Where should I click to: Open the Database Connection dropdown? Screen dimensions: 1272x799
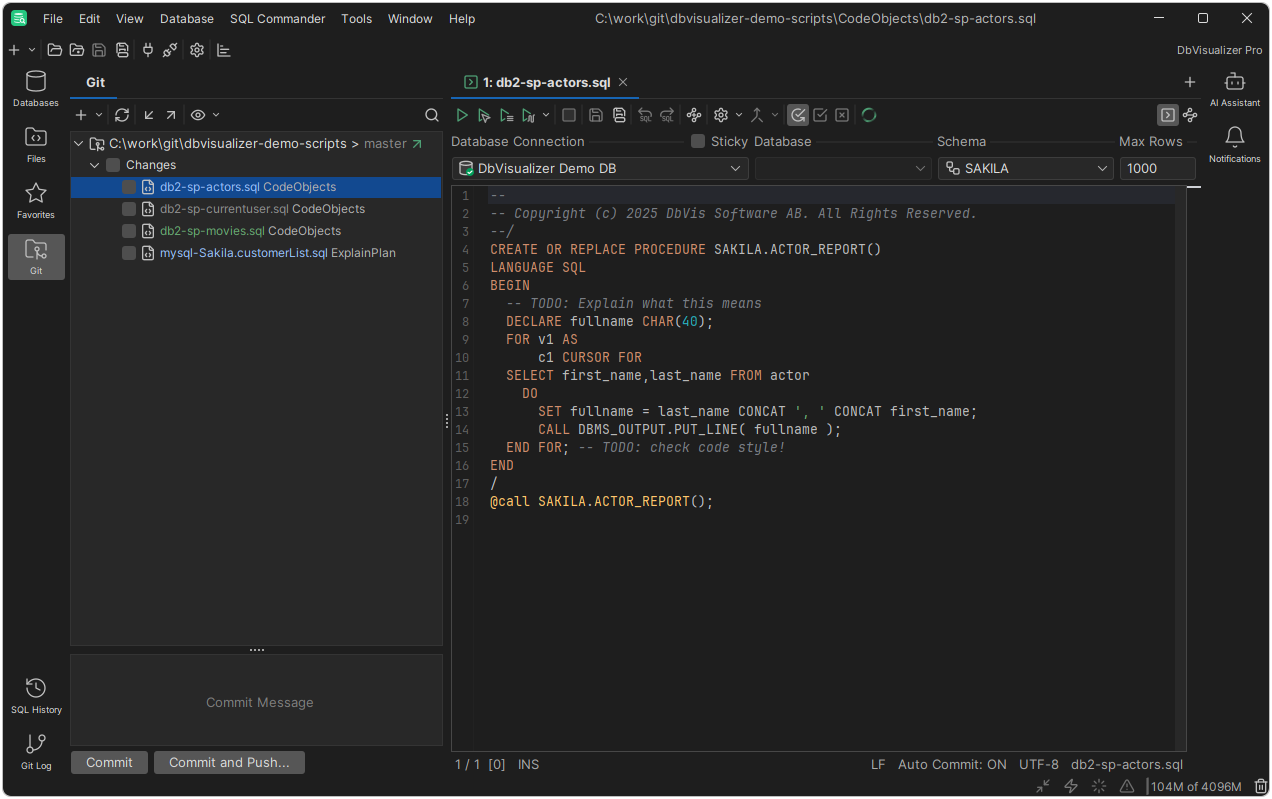(x=600, y=169)
